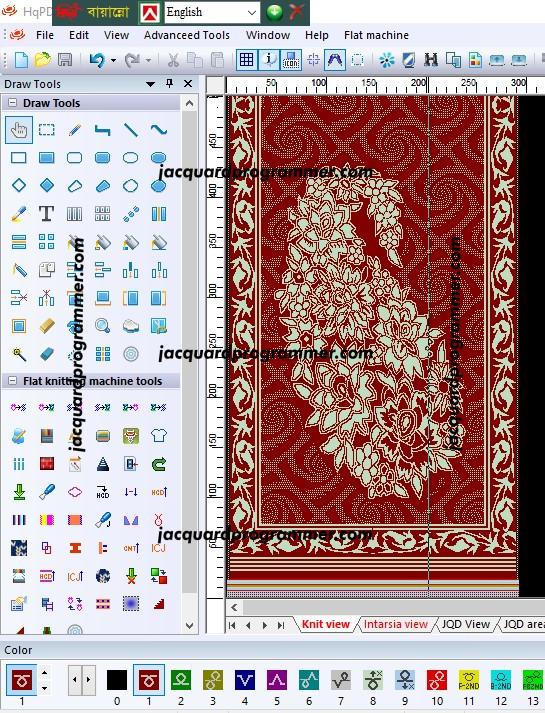Image resolution: width=545 pixels, height=713 pixels.
Task: Pin the Draw Tools panel
Action: (170, 83)
